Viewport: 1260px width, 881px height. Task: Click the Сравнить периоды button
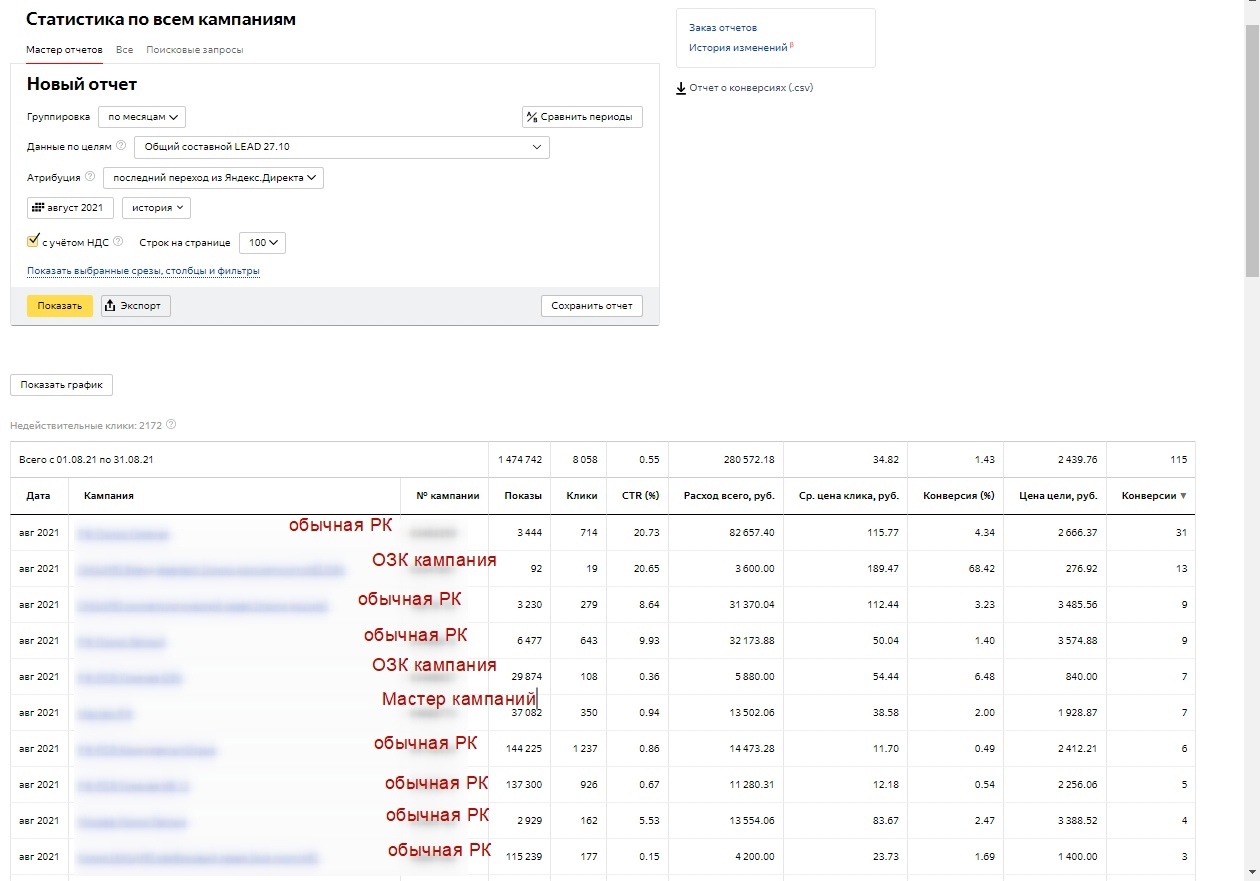(x=582, y=117)
